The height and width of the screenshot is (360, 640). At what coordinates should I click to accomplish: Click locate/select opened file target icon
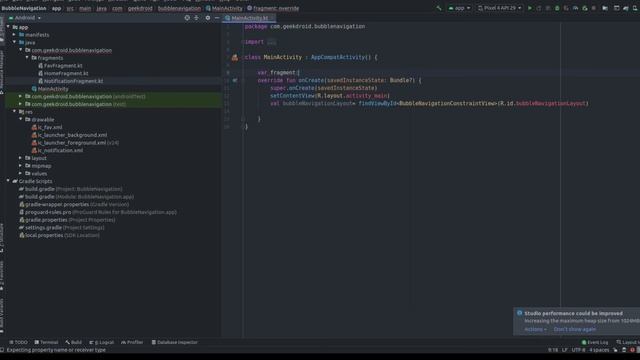tap(187, 18)
